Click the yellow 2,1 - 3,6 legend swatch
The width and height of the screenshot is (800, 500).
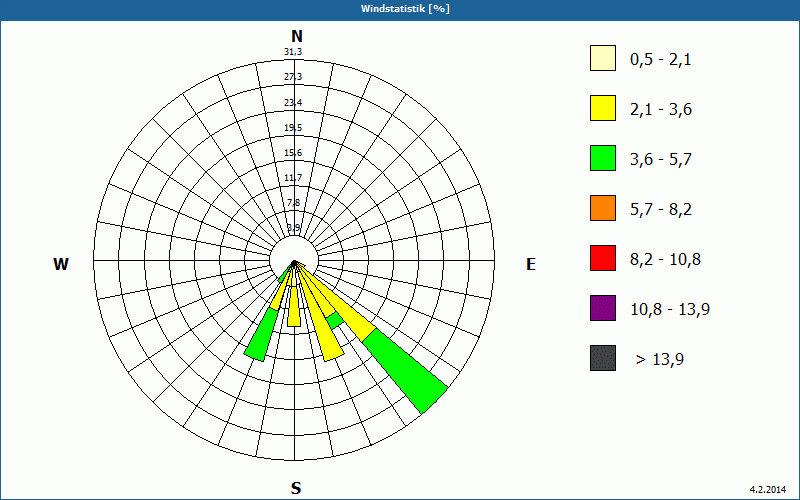pyautogui.click(x=603, y=108)
